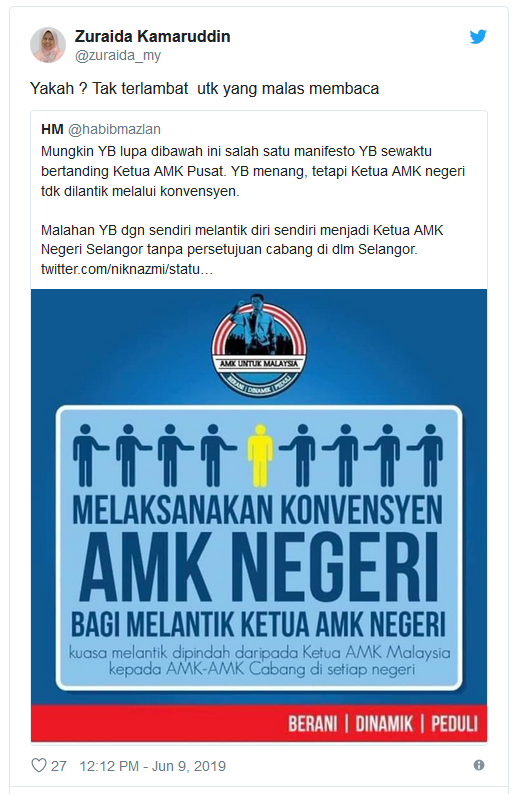Open the tweet info icon
518x794 pixels.
479,765
